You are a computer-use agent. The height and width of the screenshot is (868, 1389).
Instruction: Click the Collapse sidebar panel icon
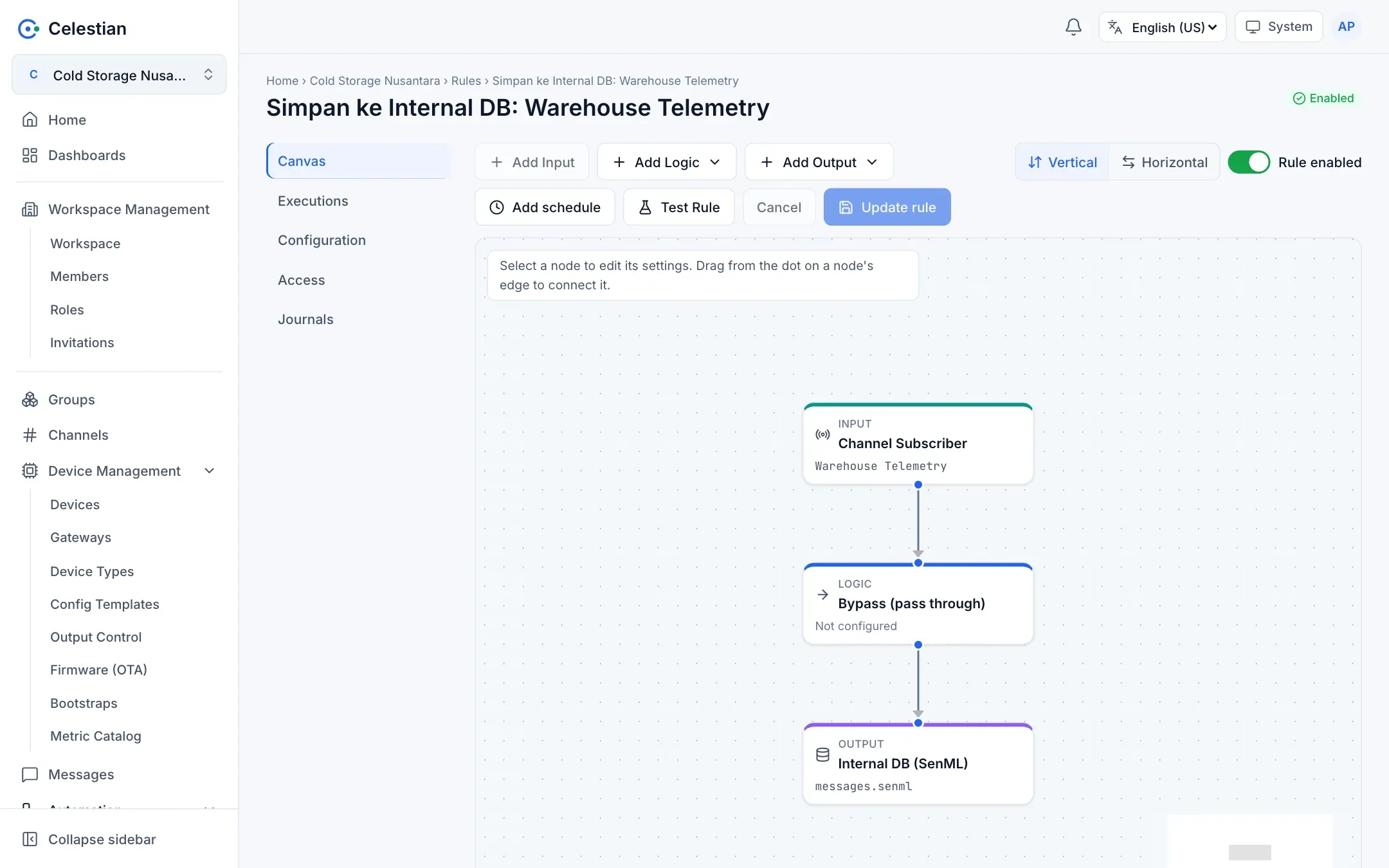point(30,839)
